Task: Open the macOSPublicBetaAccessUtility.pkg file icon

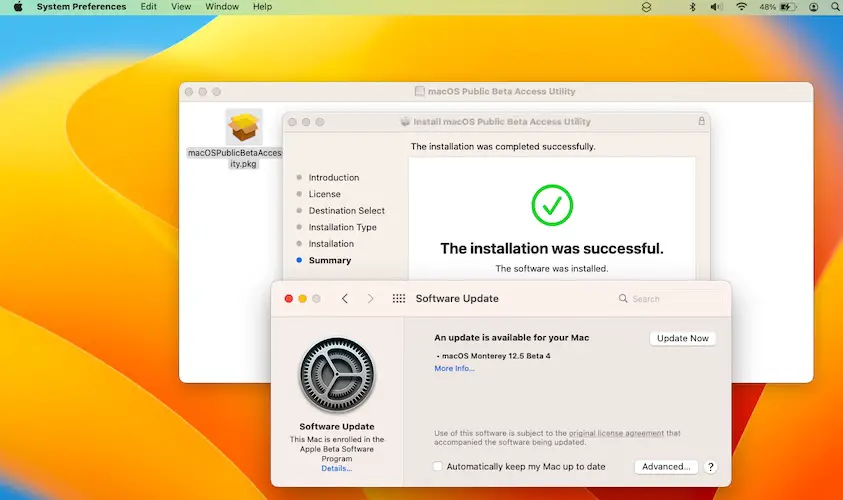Action: [244, 128]
